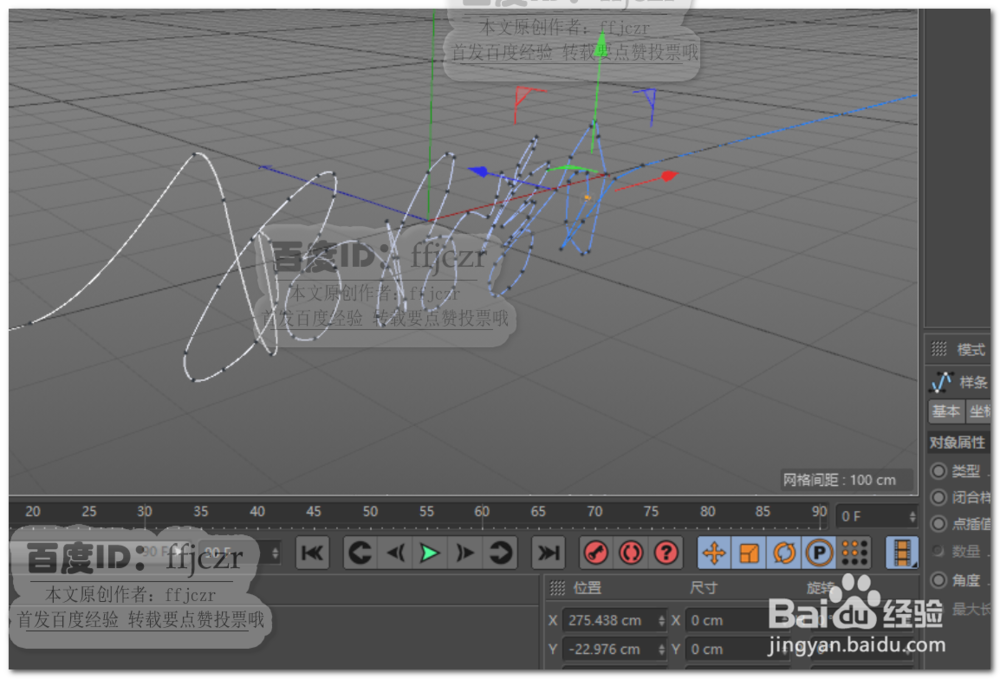The image size is (1000, 679).
Task: Toggle the keyframe circle next to 角度
Action: (938, 580)
